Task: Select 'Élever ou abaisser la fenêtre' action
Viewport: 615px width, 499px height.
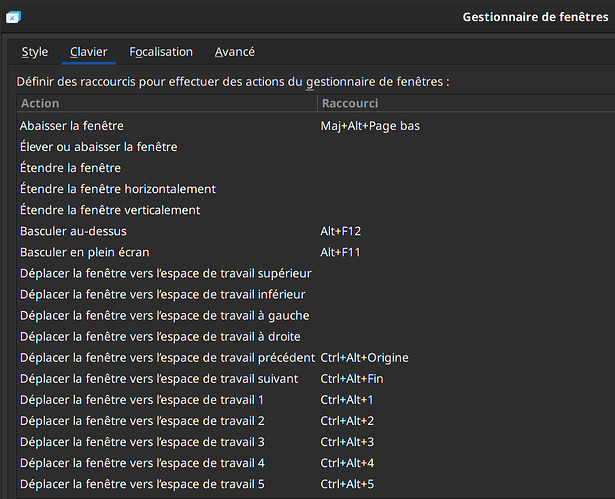Action: (x=99, y=147)
